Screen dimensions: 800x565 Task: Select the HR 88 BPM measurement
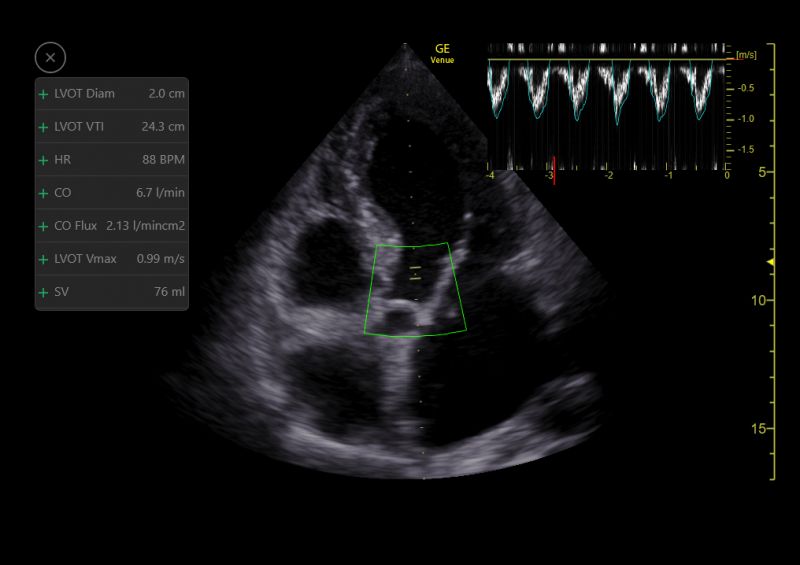[x=112, y=160]
